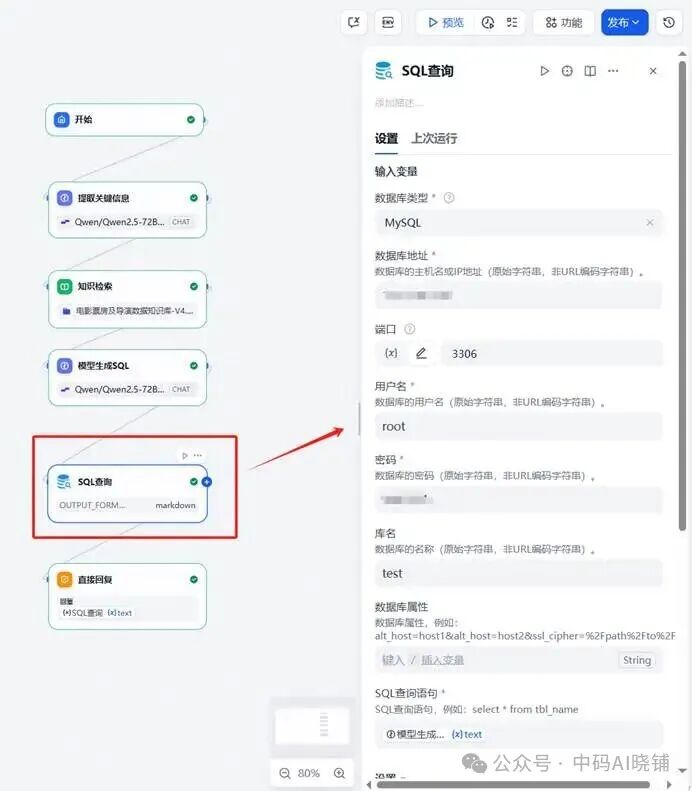Close the SQL查询 settings panel
Screen dimensions: 692x791
coord(653,71)
